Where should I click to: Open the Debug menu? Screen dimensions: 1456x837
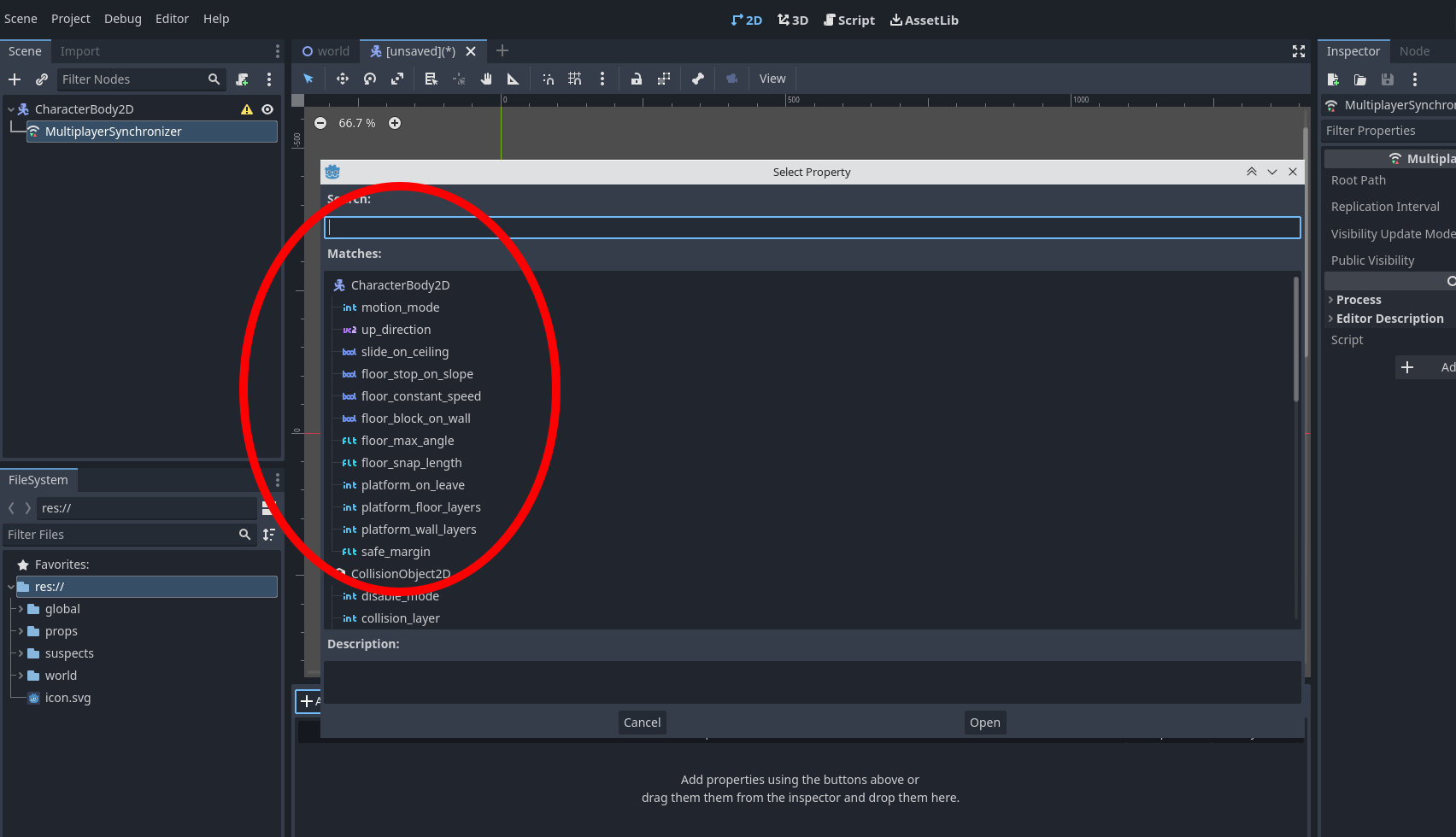coord(123,19)
